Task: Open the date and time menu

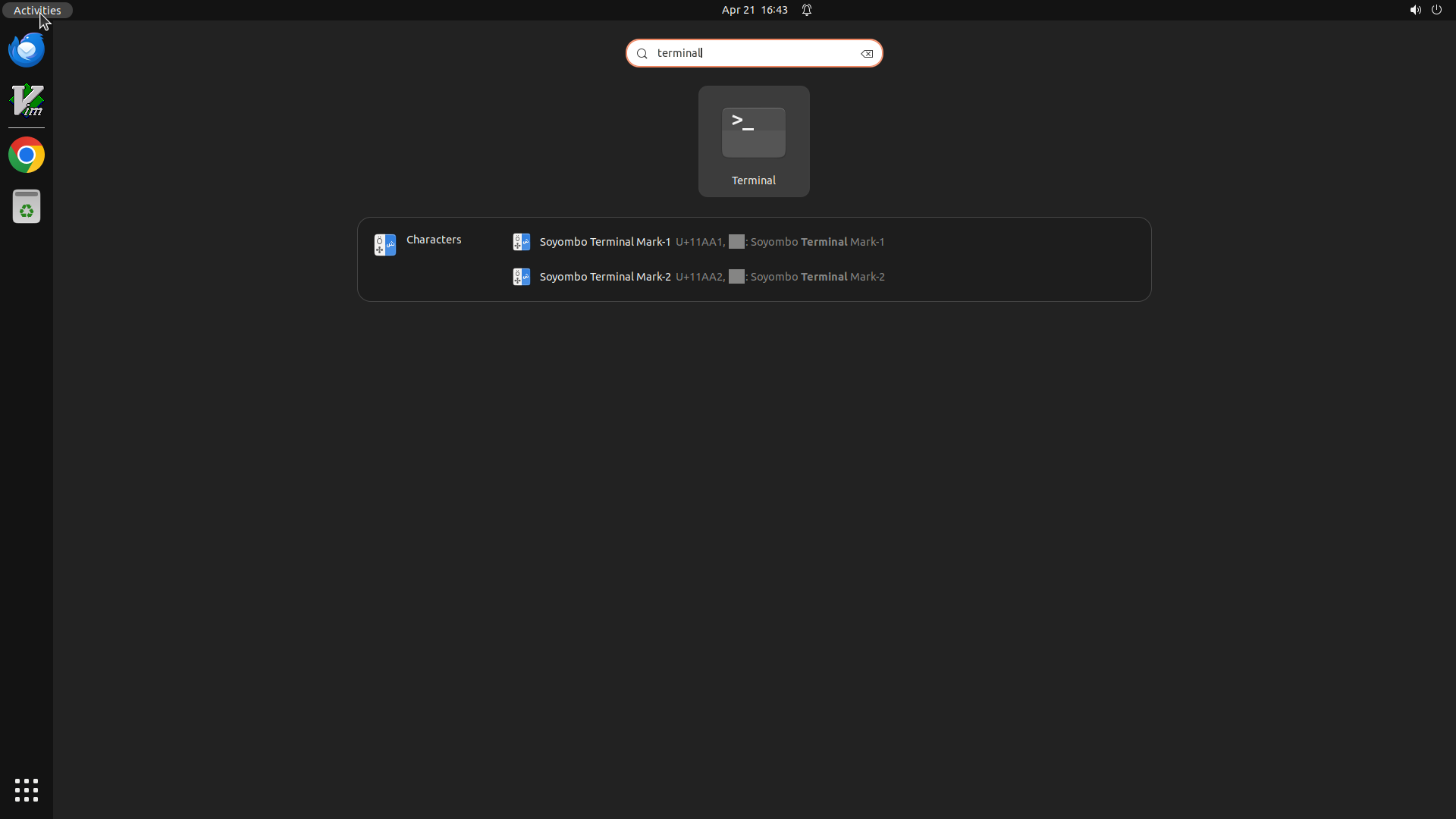Action: point(755,10)
